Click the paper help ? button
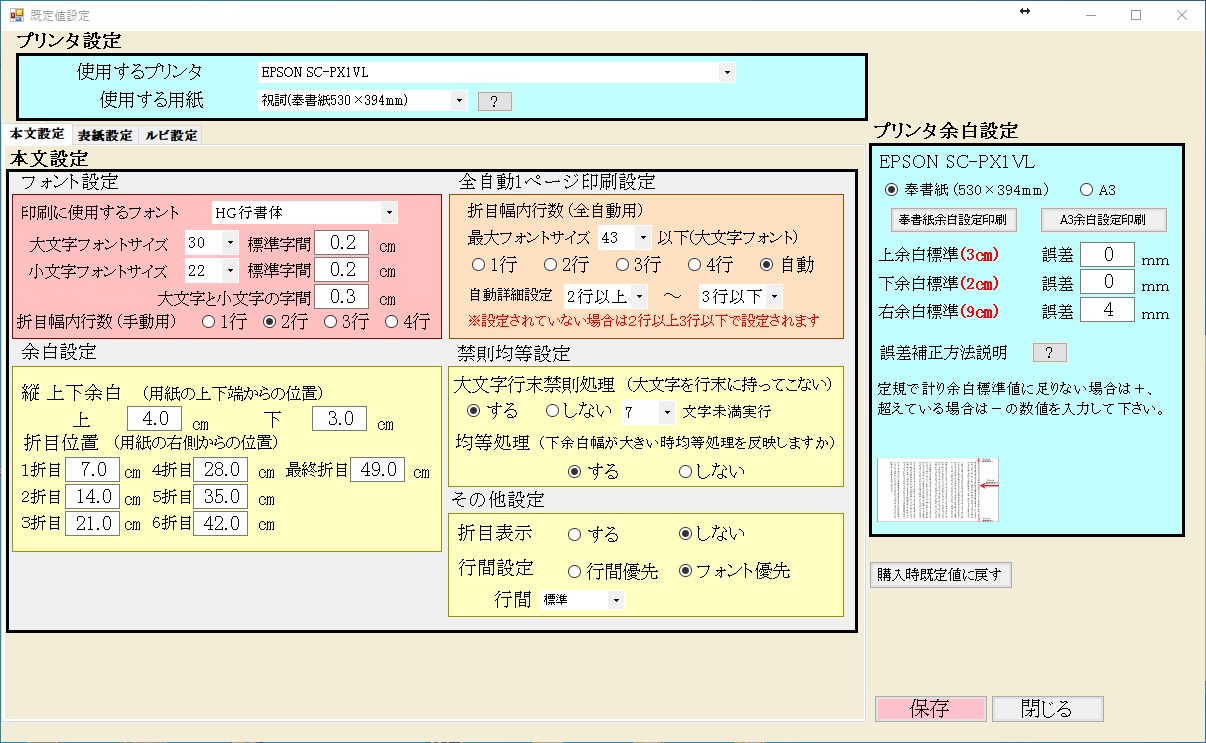Screen dimensions: 1206x743 click(495, 101)
